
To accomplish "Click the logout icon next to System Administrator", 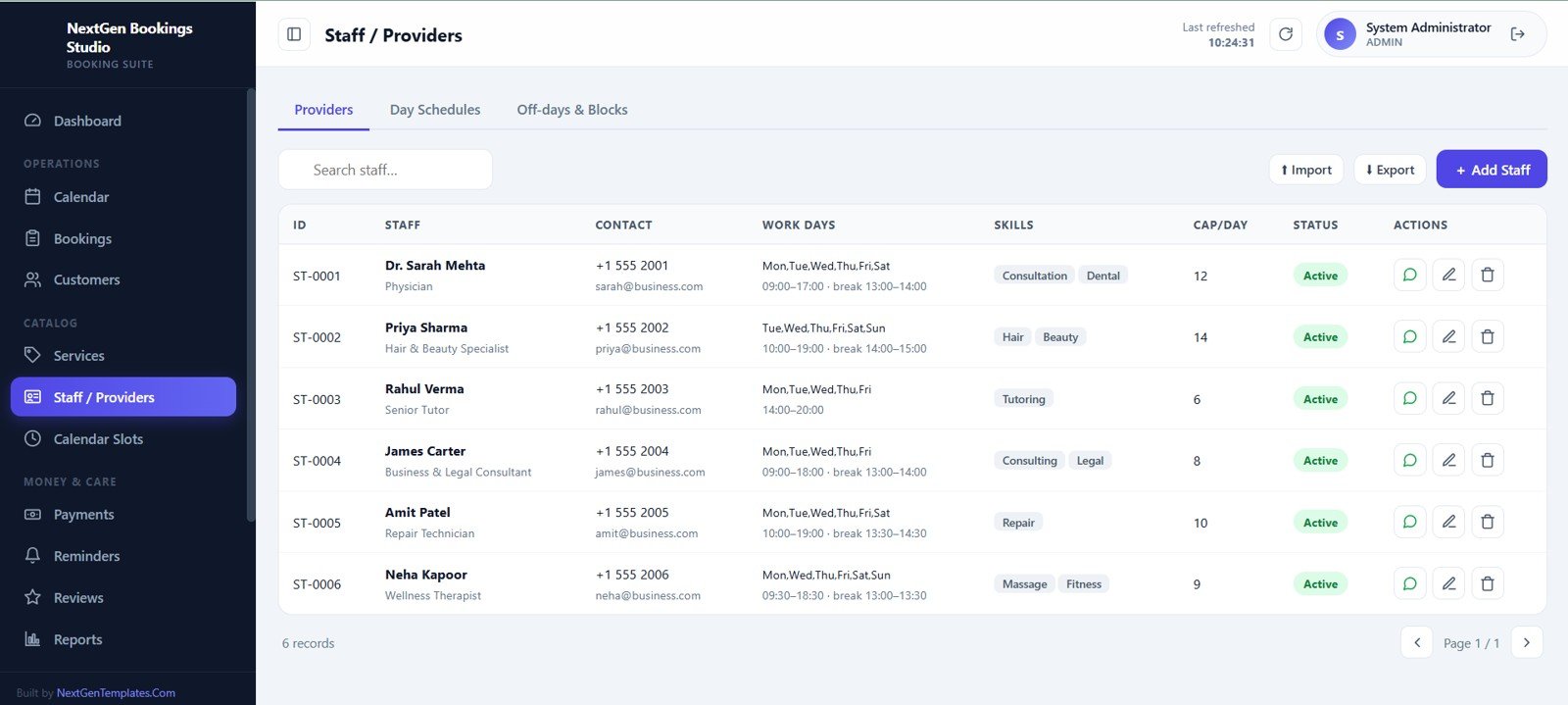I will [x=1517, y=34].
